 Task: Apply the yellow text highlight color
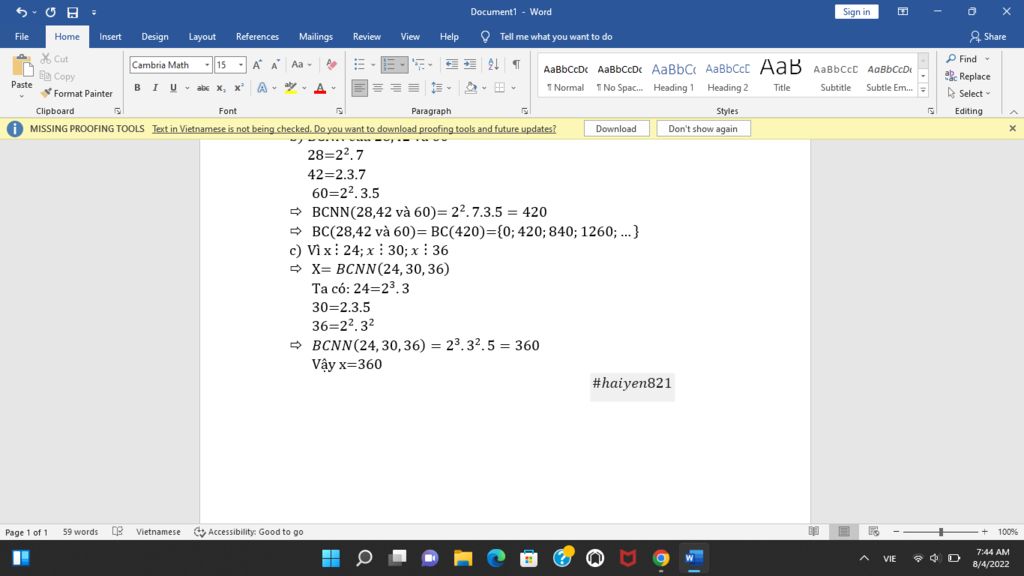coord(291,88)
